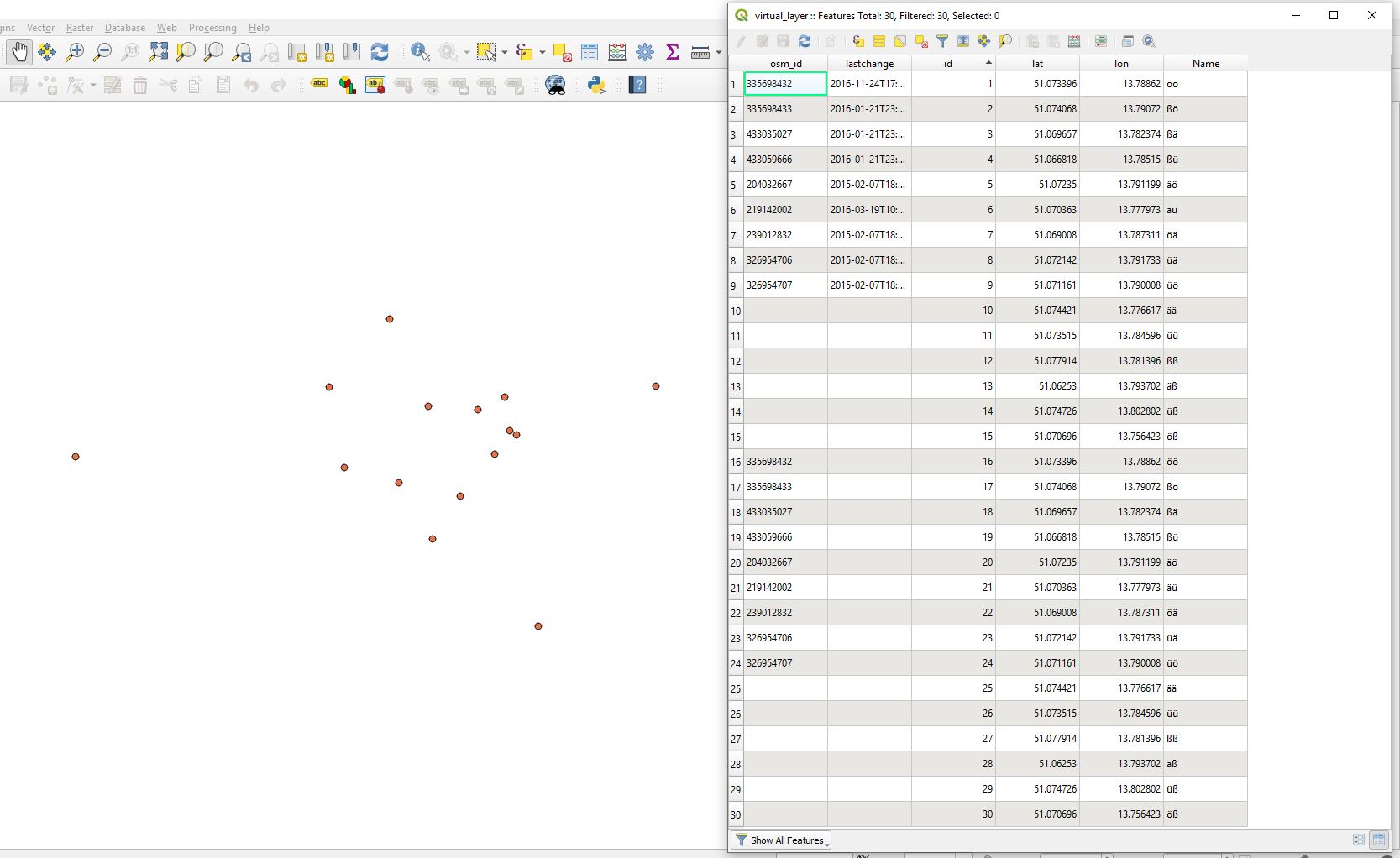Move selection to top in table
The height and width of the screenshot is (858, 1400).
point(963,41)
